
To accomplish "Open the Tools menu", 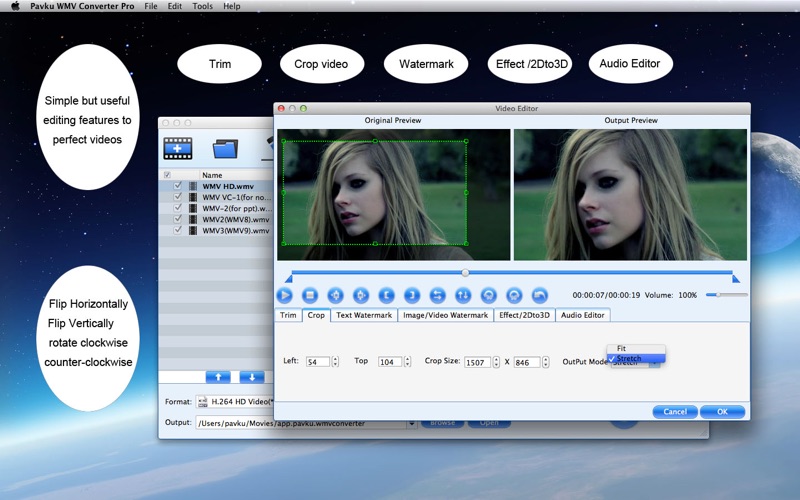I will click(202, 6).
